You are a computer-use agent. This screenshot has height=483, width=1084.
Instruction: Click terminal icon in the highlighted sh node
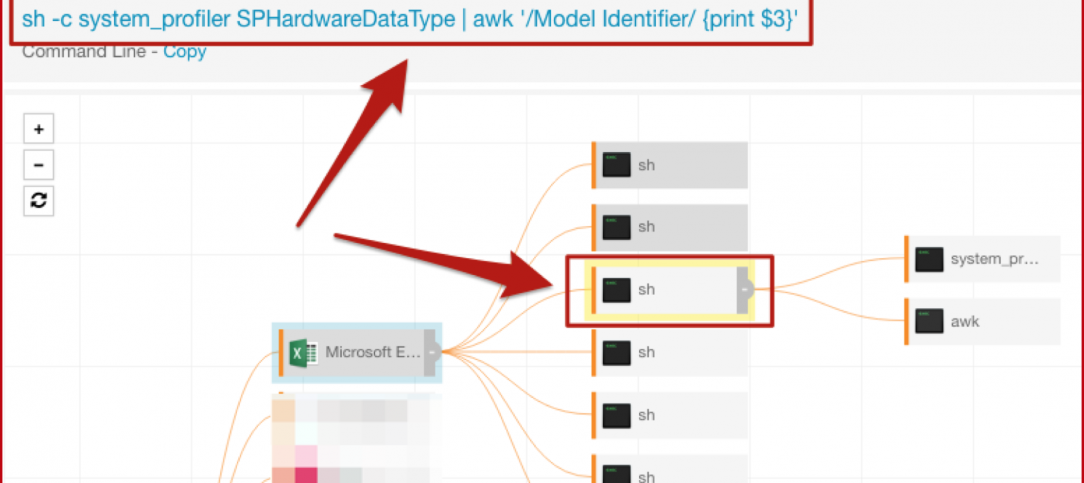pos(616,290)
